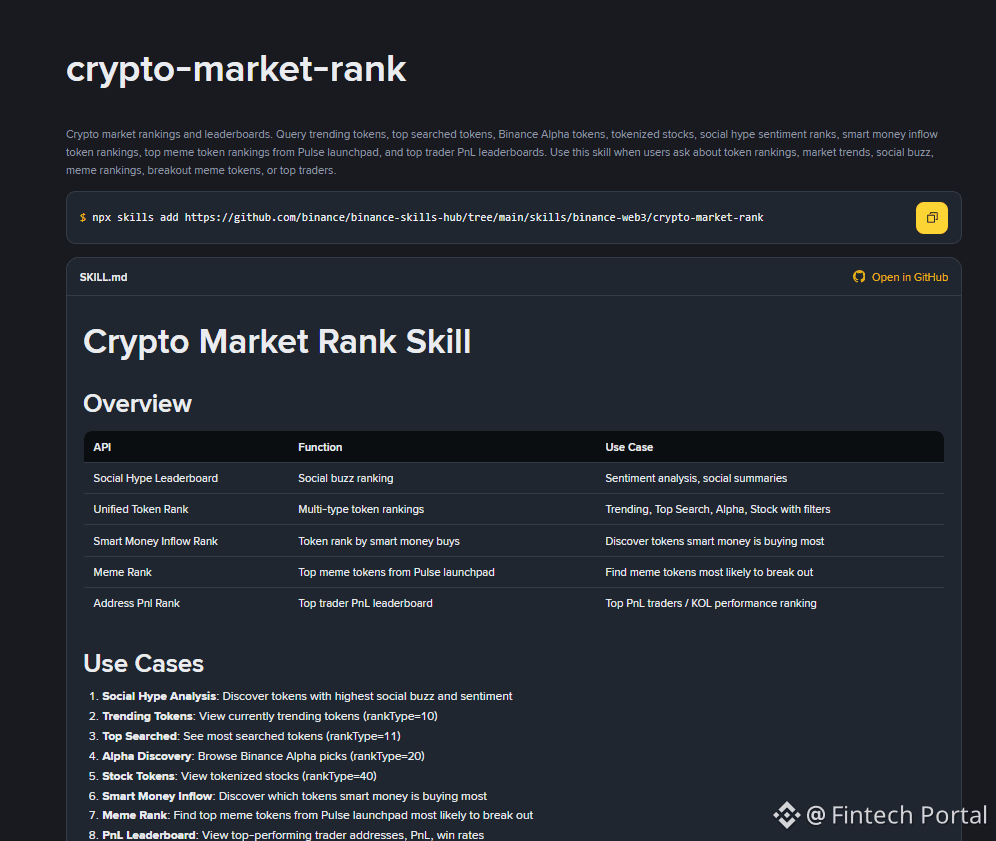Click Top PnL traders / KOL performance cell

pos(711,603)
